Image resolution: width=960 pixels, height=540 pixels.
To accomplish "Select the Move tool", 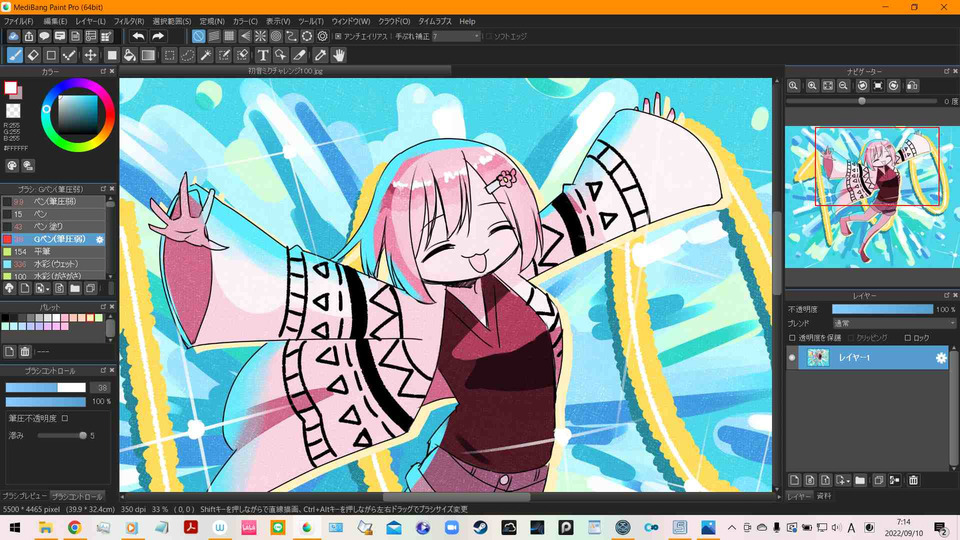I will click(90, 55).
